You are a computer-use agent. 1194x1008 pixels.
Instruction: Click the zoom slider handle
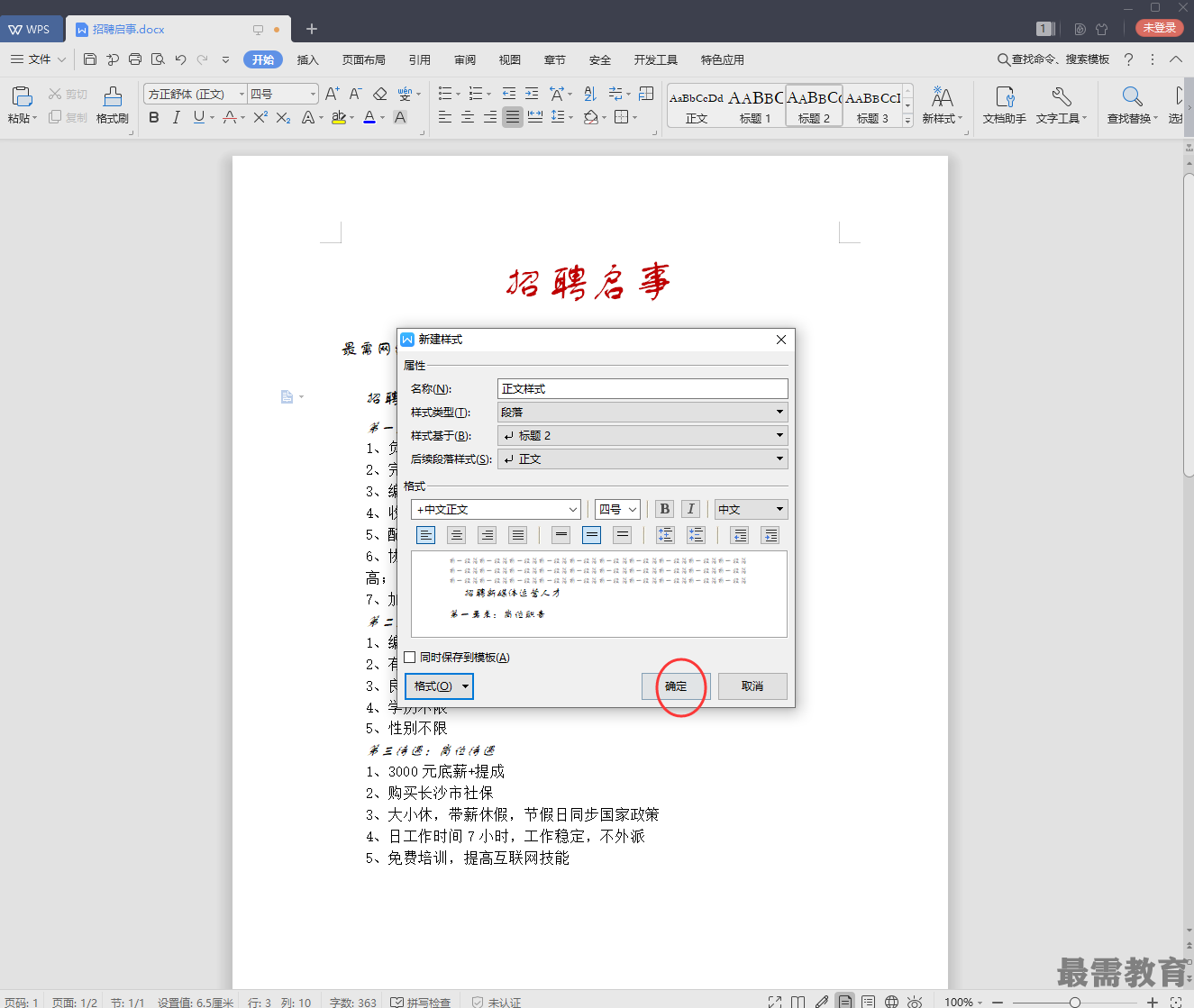pos(1075,1002)
